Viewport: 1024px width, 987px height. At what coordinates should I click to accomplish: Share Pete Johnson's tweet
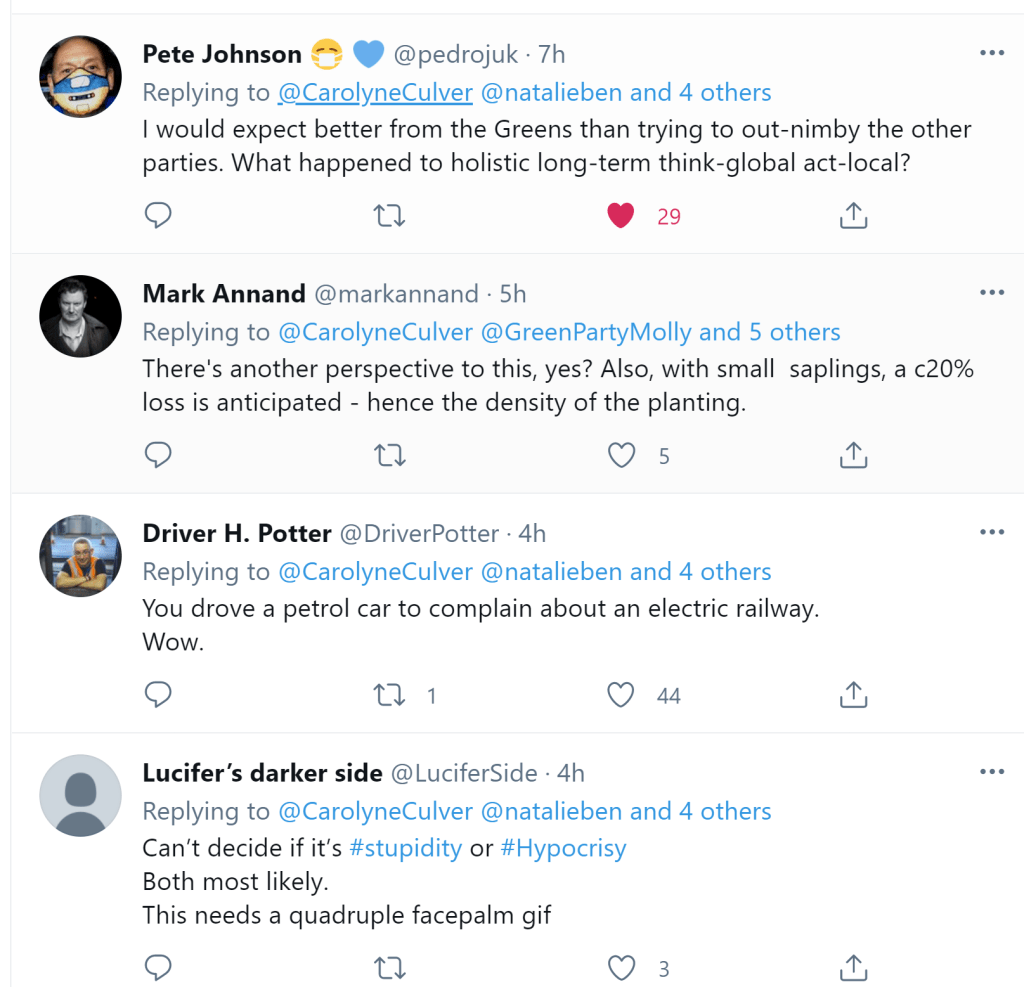click(x=852, y=216)
